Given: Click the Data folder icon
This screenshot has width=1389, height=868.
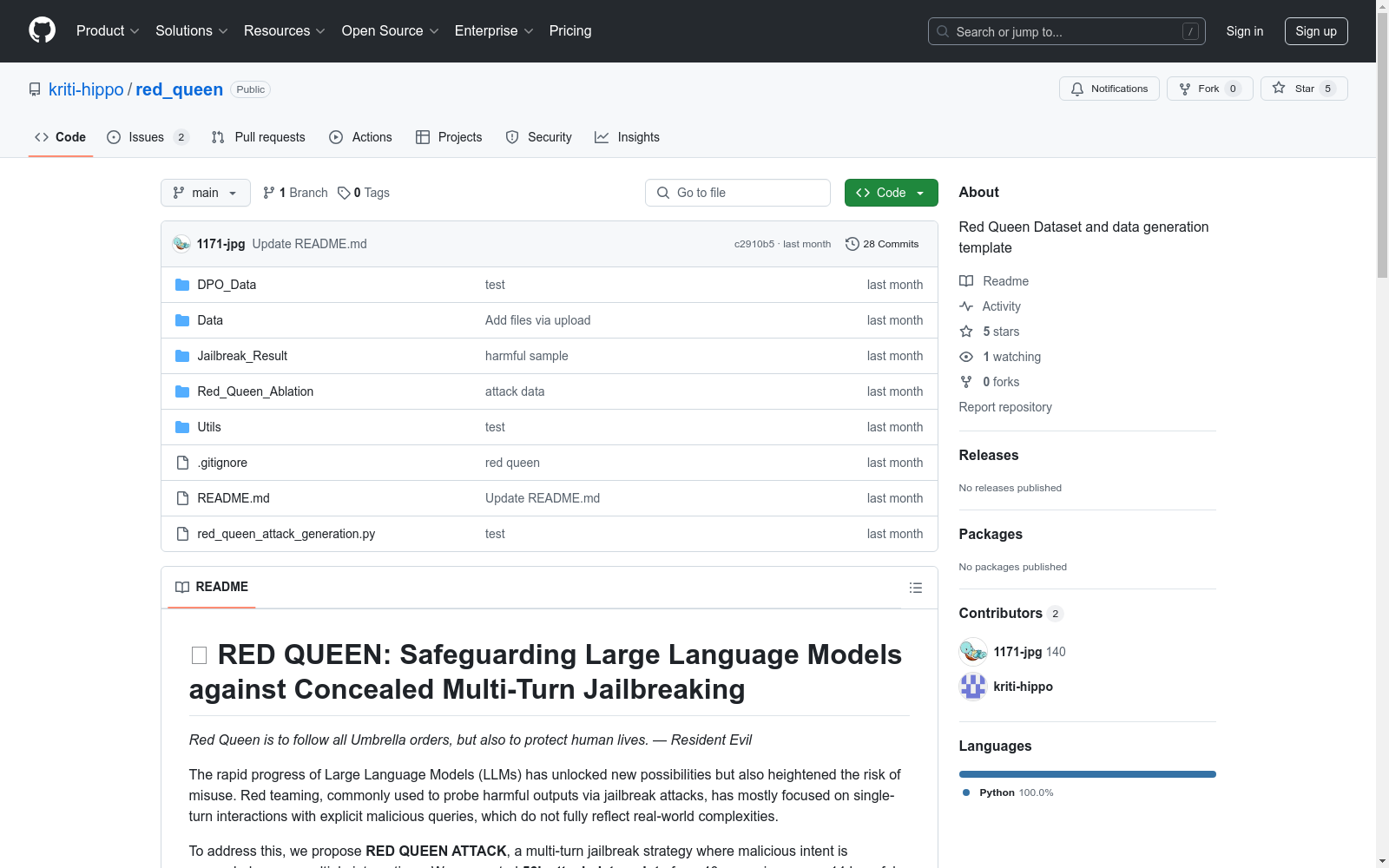Looking at the screenshot, I should [x=182, y=320].
